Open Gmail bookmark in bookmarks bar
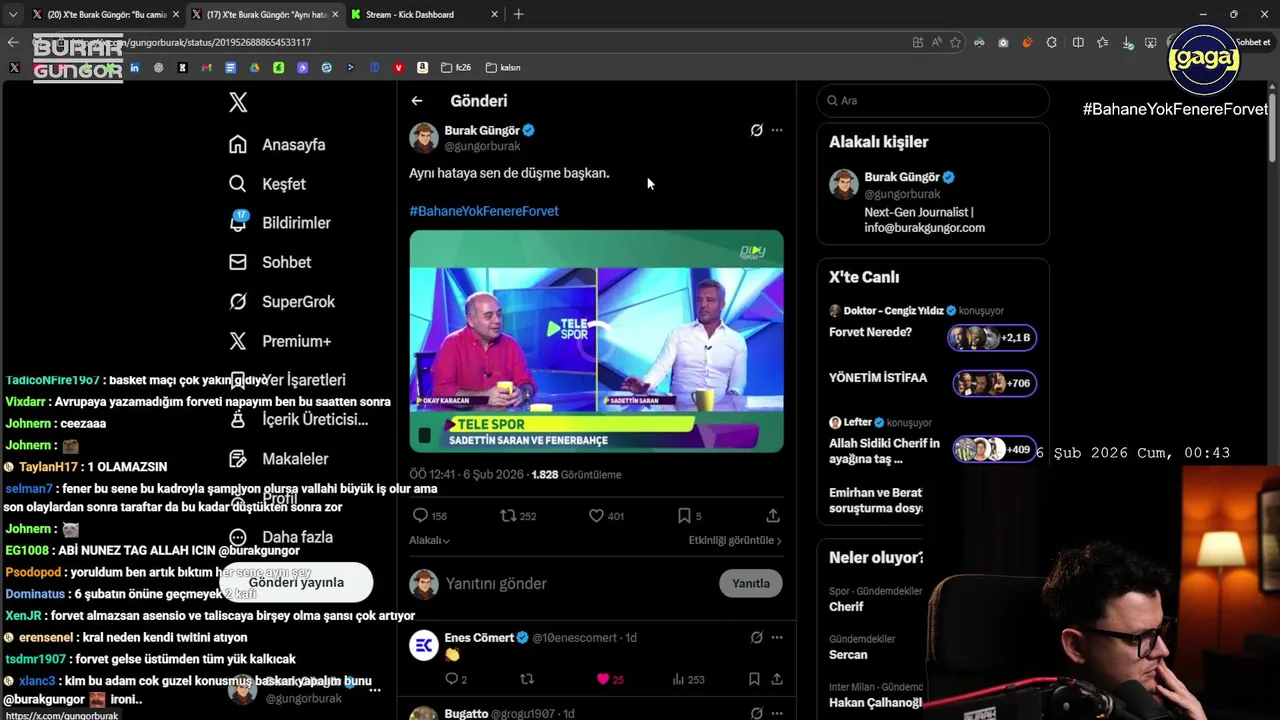1280x720 pixels. (206, 68)
